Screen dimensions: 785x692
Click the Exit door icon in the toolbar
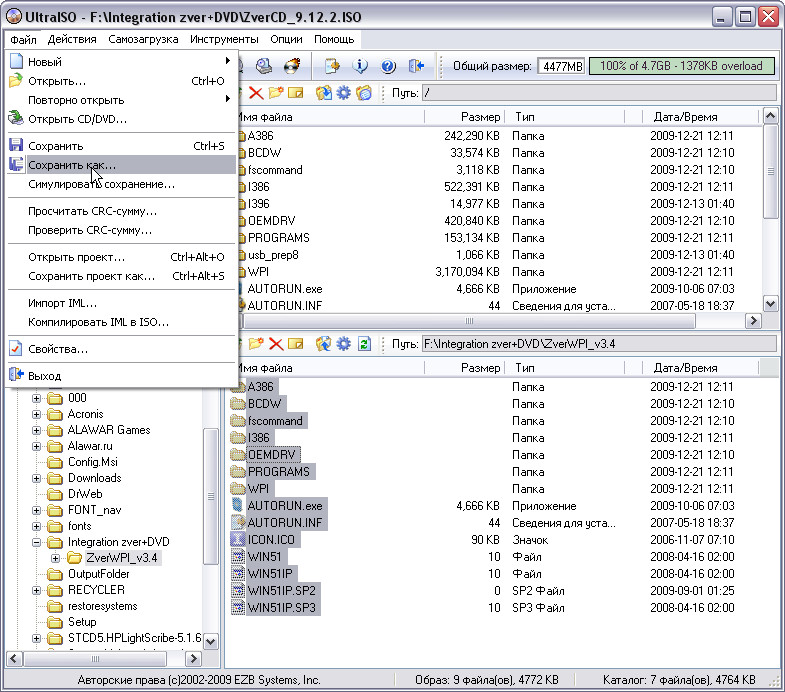pyautogui.click(x=416, y=66)
